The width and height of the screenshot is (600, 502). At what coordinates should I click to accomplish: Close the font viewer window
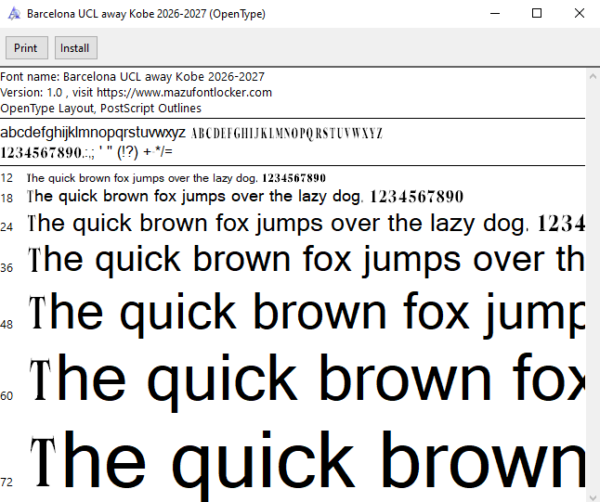pyautogui.click(x=579, y=13)
